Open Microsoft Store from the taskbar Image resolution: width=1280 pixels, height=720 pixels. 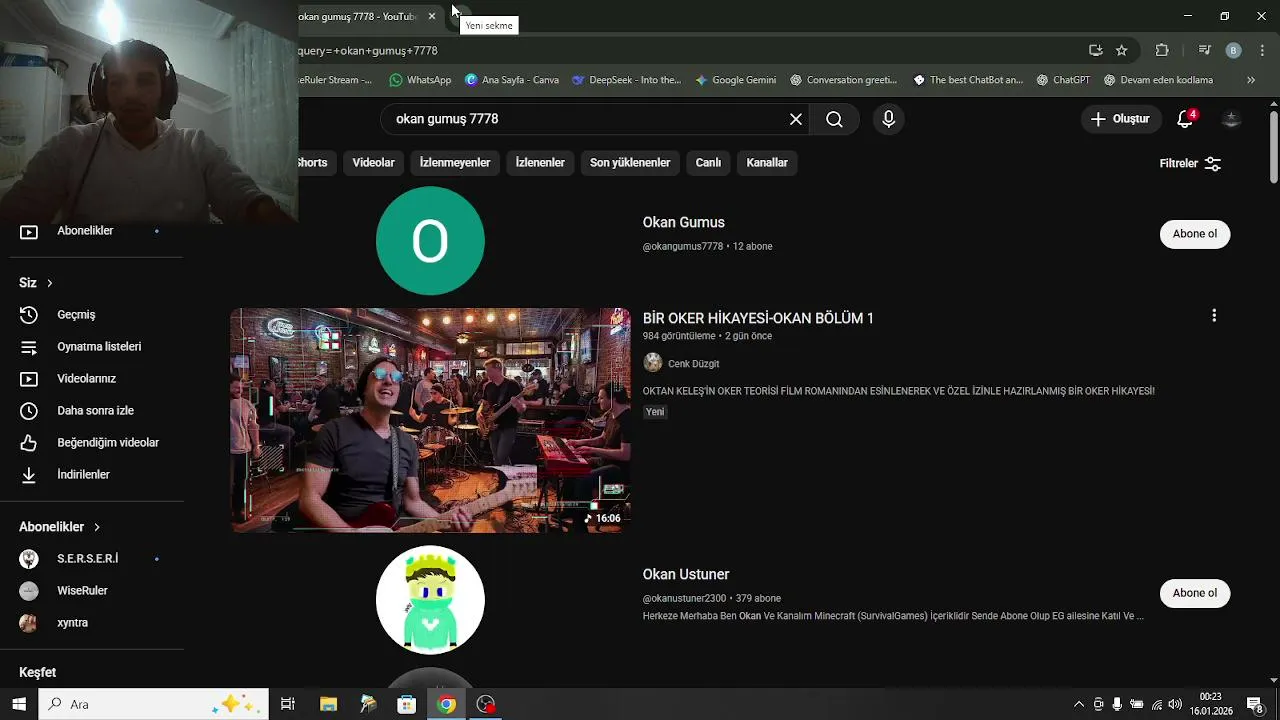click(x=407, y=704)
